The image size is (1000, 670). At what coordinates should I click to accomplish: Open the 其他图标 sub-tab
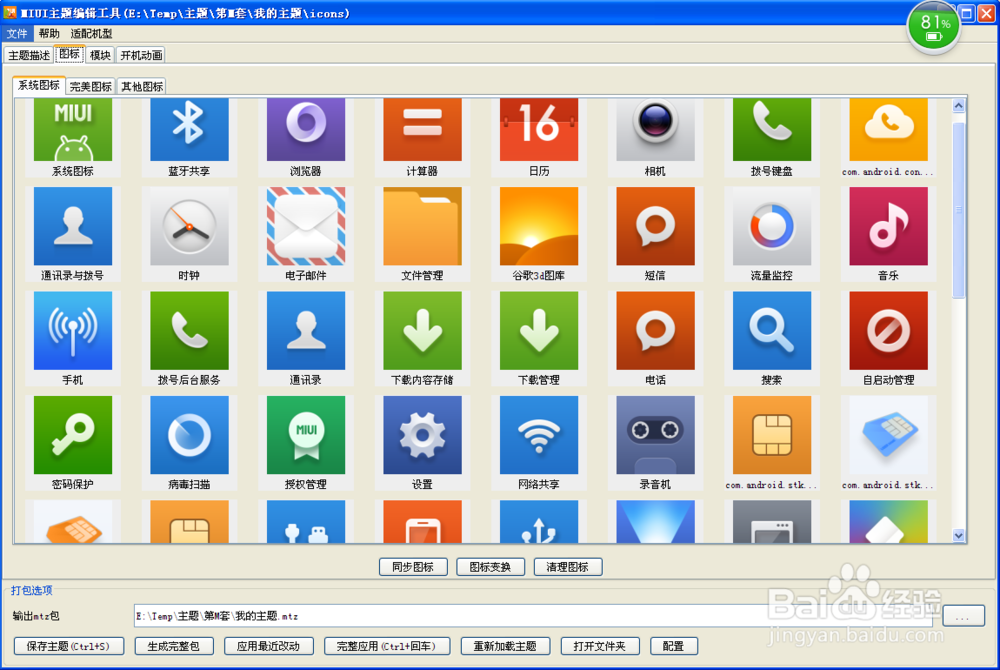(x=142, y=87)
